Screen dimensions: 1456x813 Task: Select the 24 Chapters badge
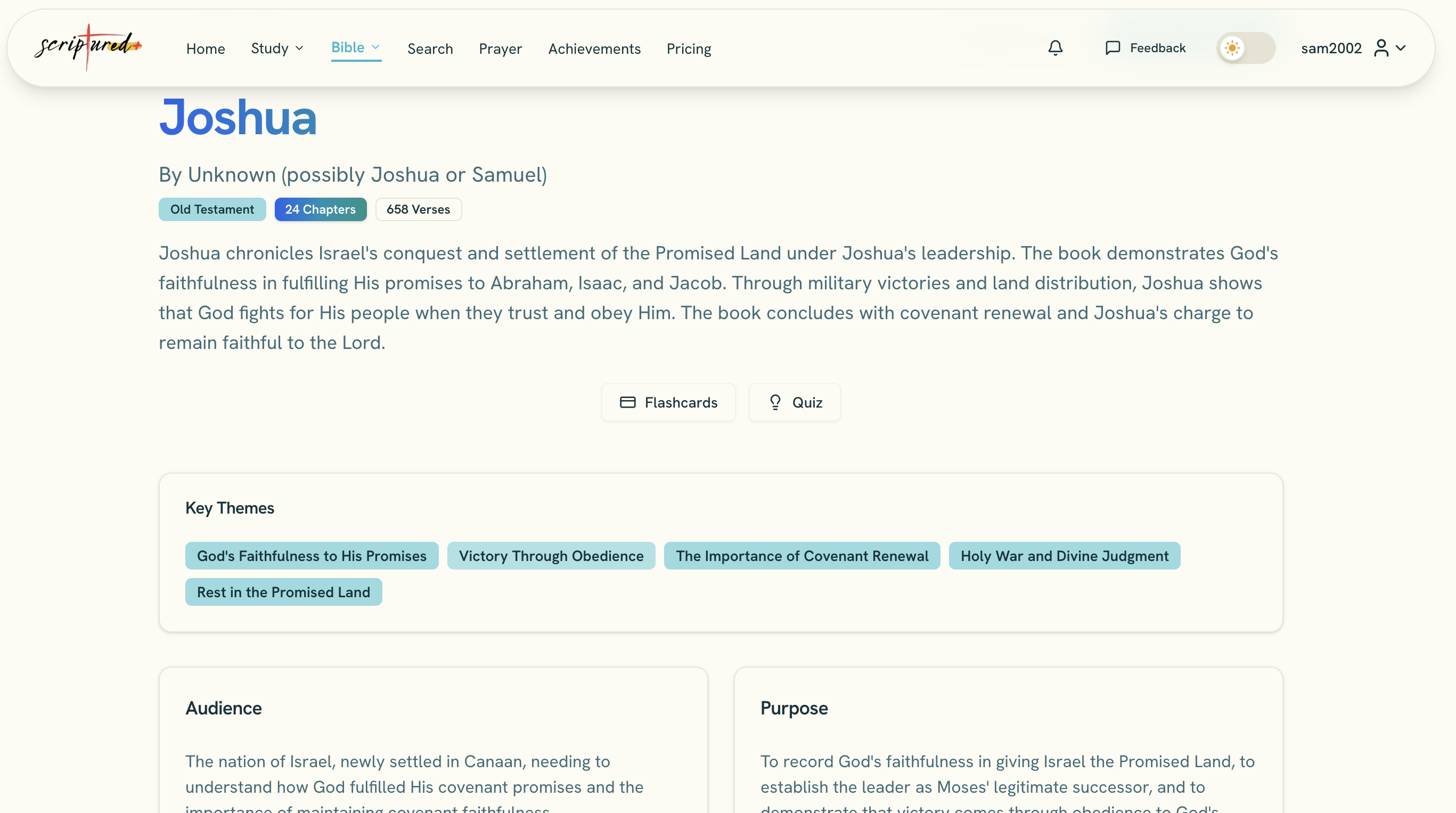[320, 209]
